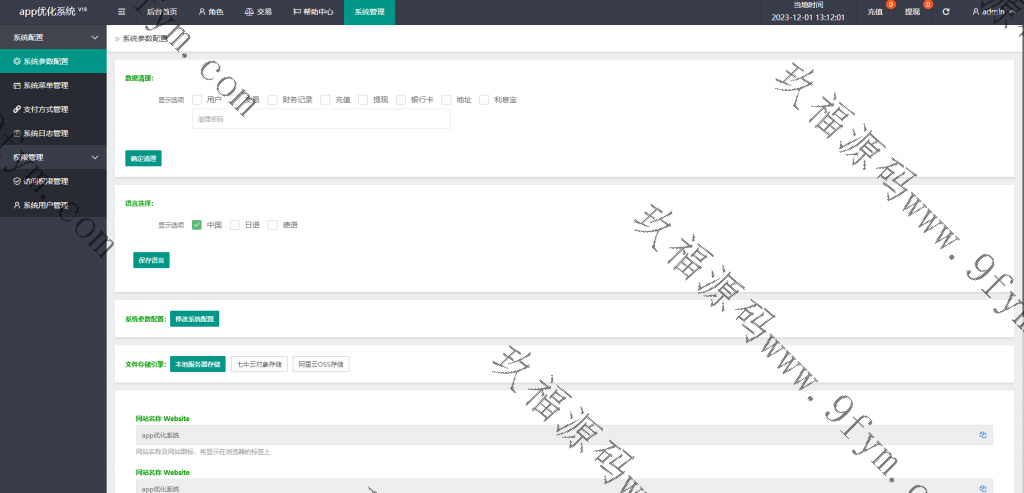Select 七牛云对象存储 storage engine

[259, 364]
